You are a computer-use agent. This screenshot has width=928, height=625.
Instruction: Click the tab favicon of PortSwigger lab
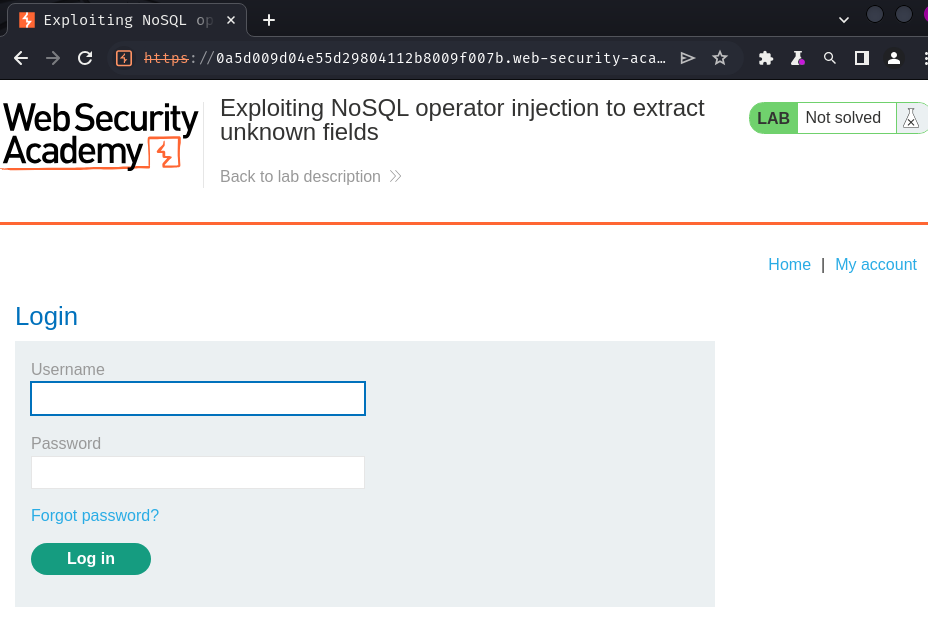(27, 20)
